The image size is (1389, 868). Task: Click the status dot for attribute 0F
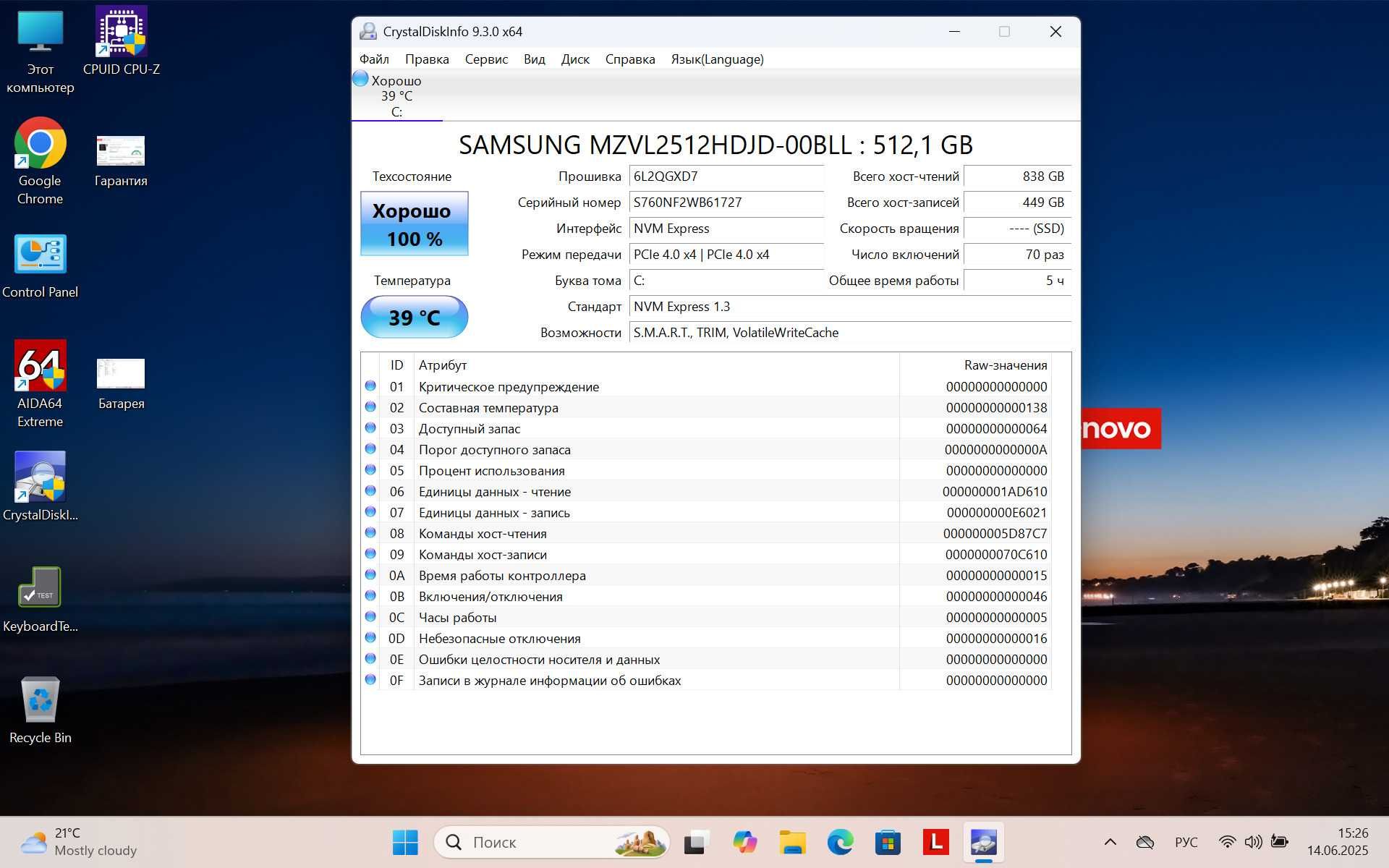[370, 680]
